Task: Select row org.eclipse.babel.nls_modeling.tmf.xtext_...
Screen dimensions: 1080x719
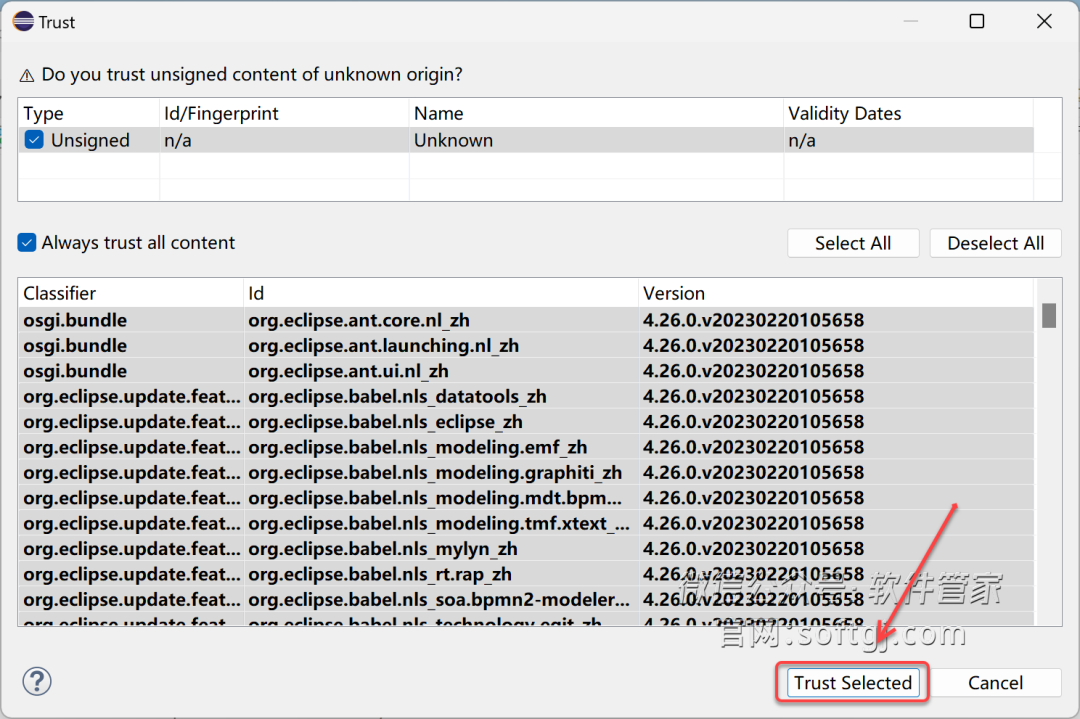Action: tap(526, 523)
